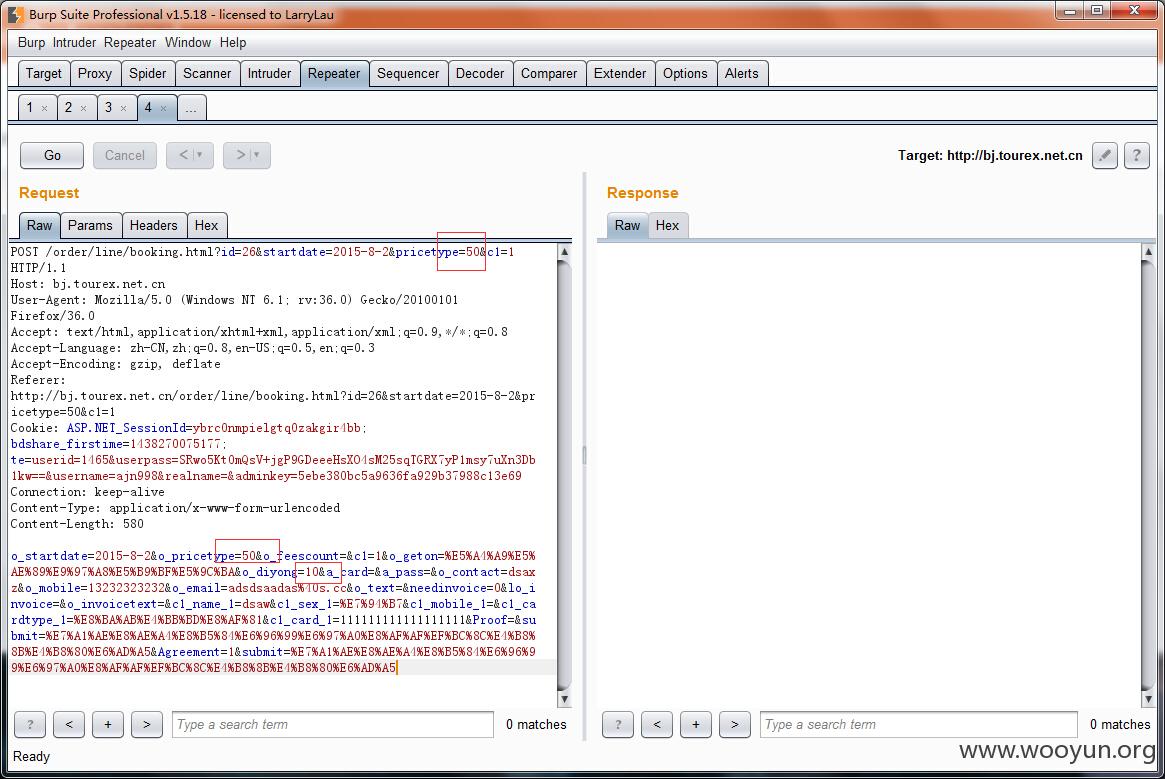The height and width of the screenshot is (779, 1165).
Task: Switch to the Target tab
Action: click(44, 74)
